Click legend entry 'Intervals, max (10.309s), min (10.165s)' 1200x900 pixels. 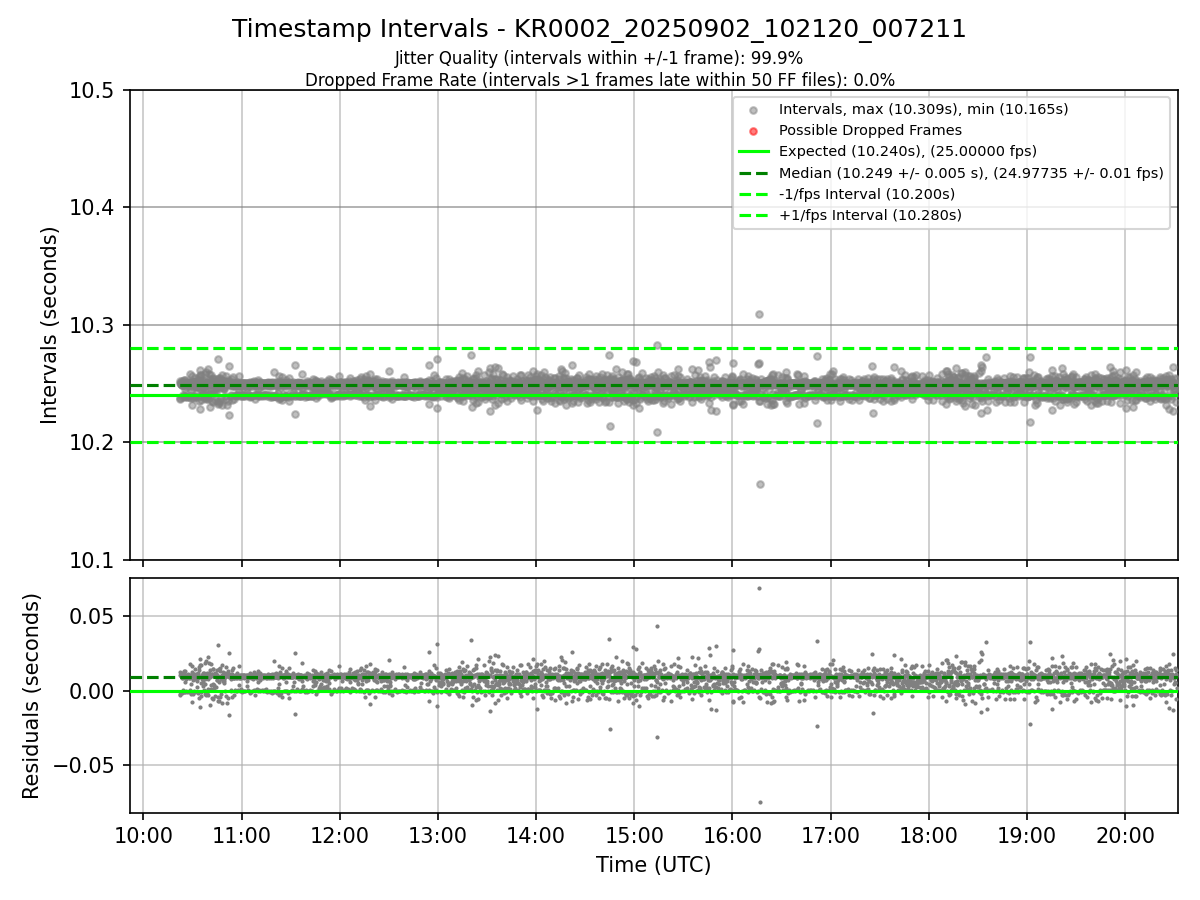924,109
